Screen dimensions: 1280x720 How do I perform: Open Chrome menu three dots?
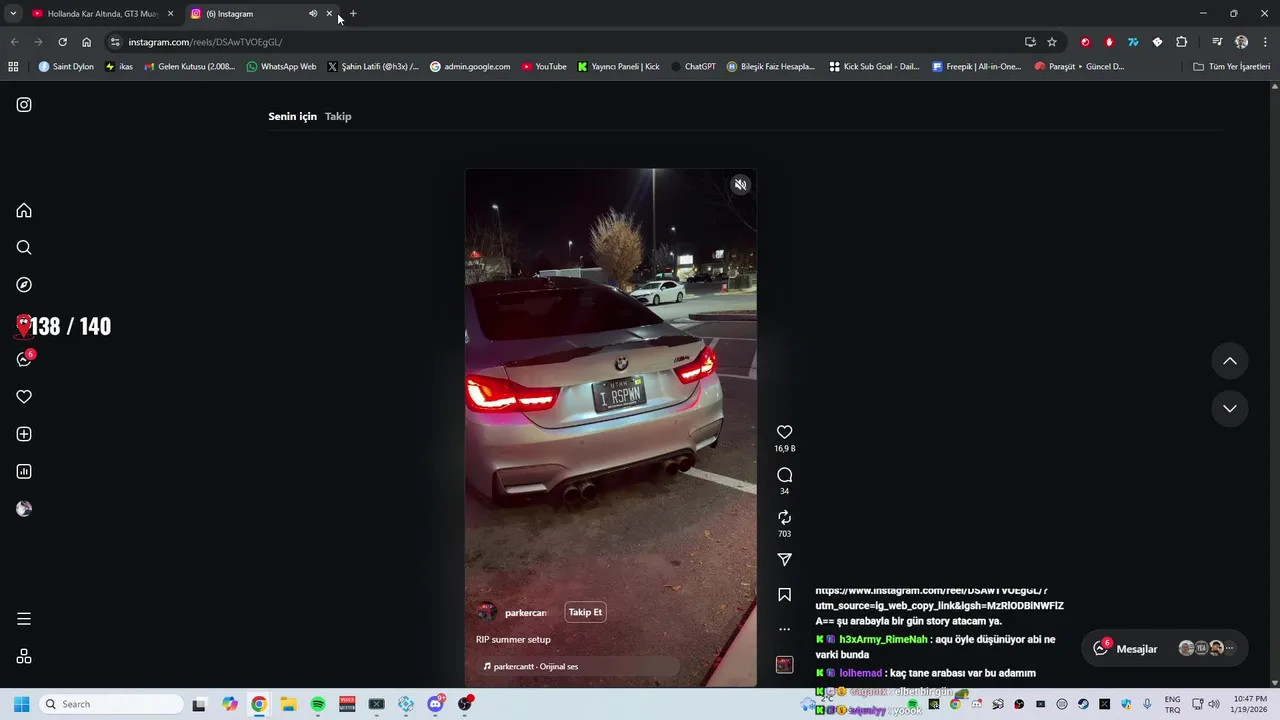coord(1266,42)
